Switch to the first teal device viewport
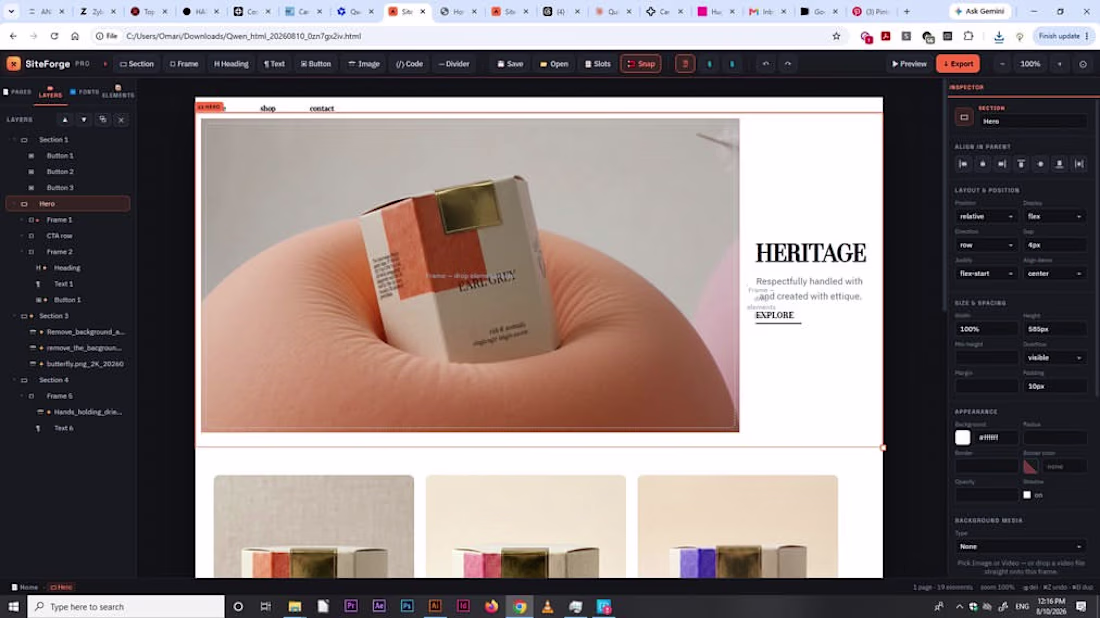 [709, 64]
